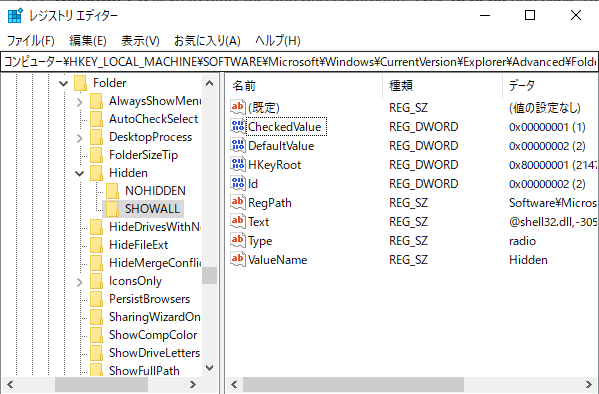Select the SharingWizardOn key
The width and height of the screenshot is (599, 394).
154,317
